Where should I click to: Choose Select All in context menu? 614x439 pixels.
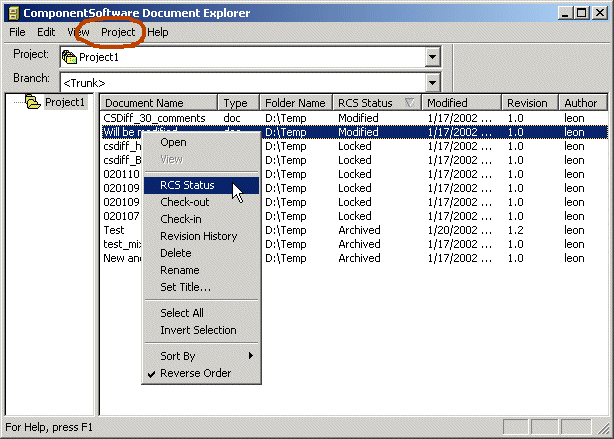tap(201, 313)
